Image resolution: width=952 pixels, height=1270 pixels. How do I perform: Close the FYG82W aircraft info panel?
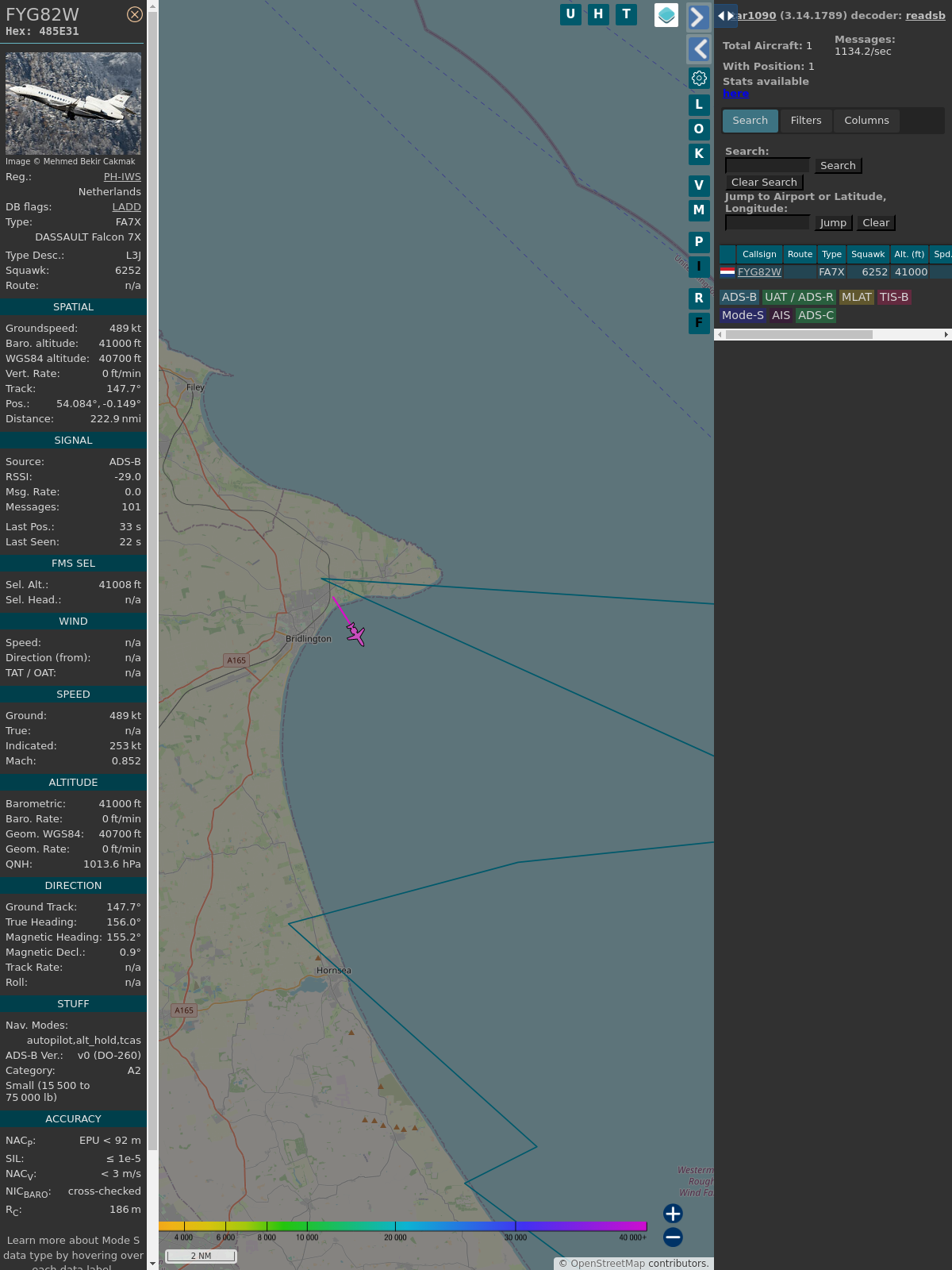[x=135, y=14]
